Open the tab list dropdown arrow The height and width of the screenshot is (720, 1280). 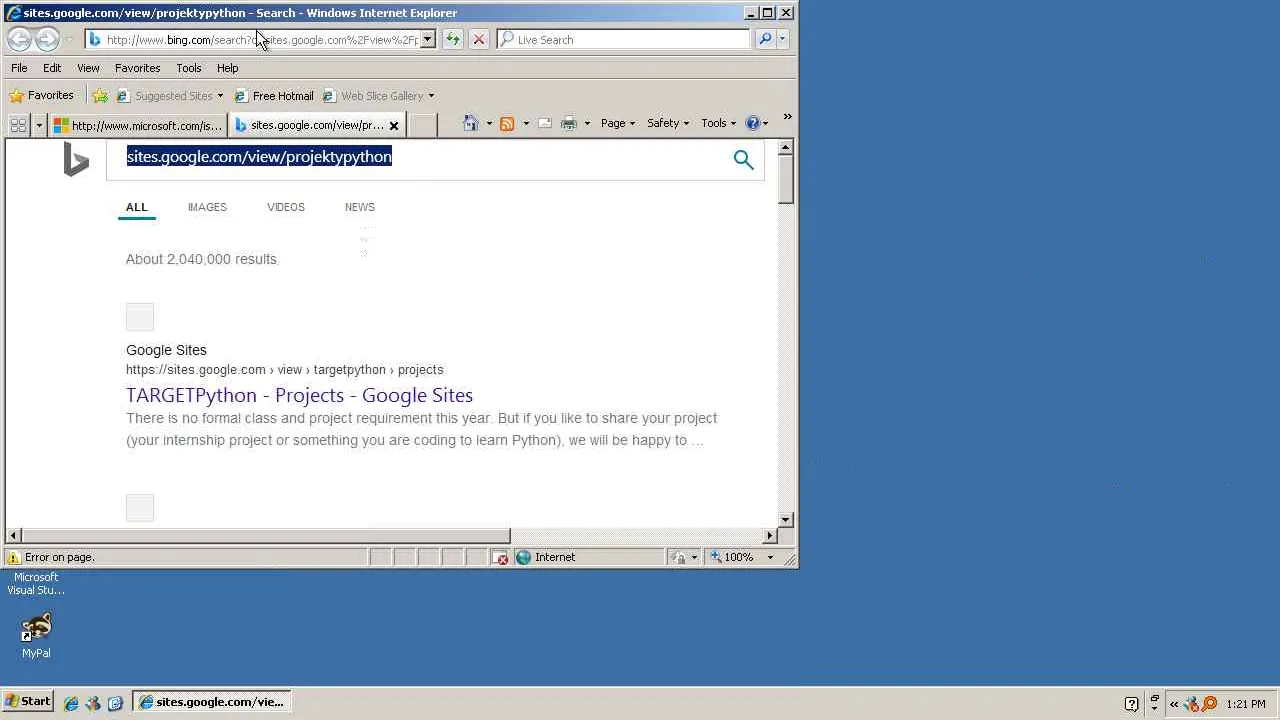(x=39, y=125)
